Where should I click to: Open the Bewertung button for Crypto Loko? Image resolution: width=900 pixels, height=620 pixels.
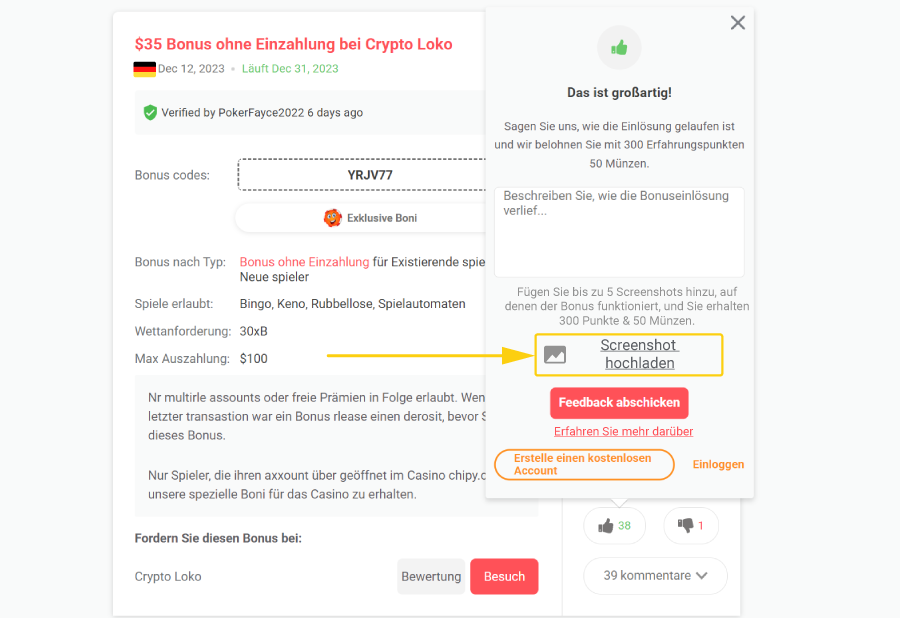click(x=431, y=577)
